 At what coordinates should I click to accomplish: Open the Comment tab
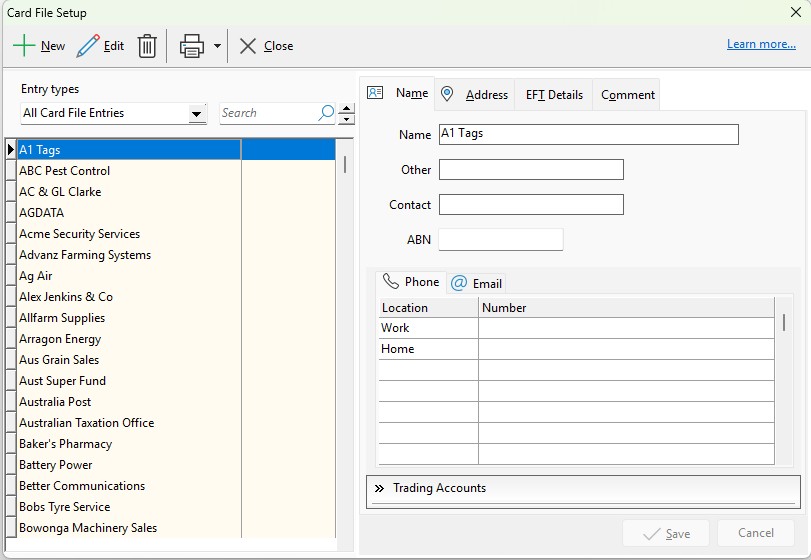tap(627, 95)
